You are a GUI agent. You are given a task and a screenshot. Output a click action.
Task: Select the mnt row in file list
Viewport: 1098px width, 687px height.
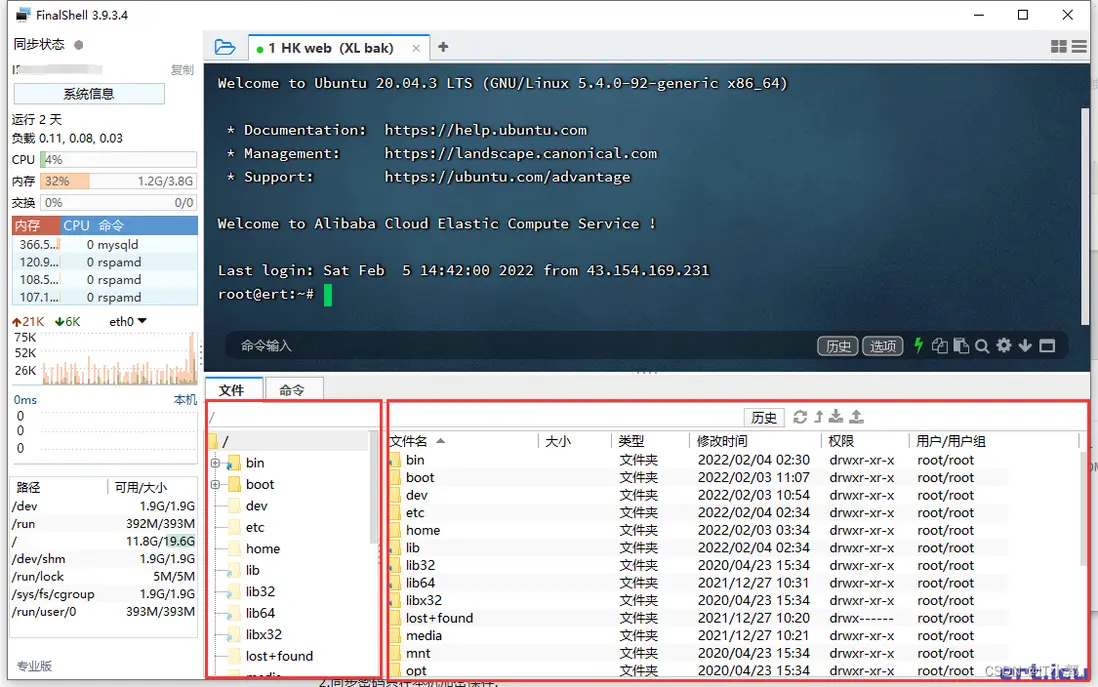coord(700,653)
